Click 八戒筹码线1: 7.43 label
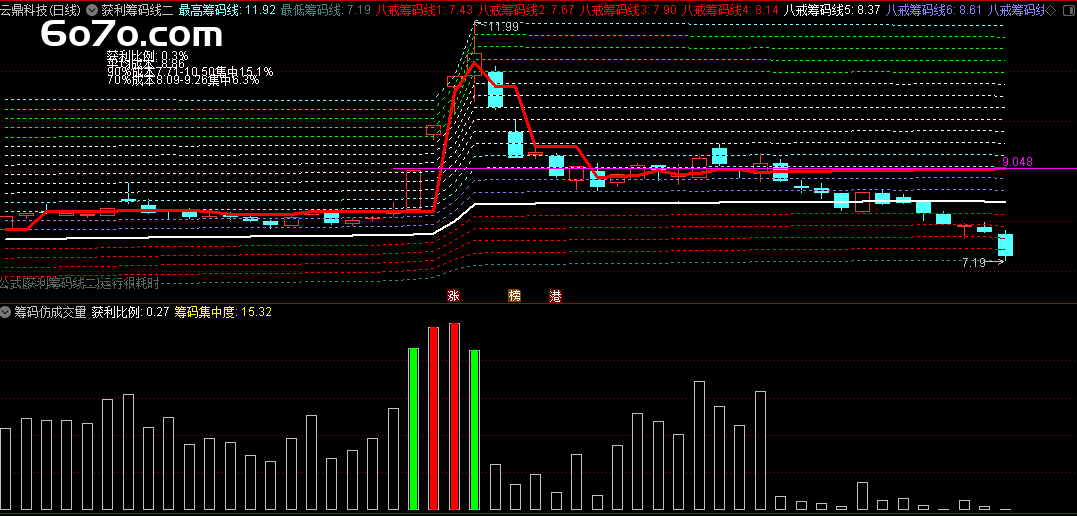This screenshot has height=516, width=1077. 424,10
